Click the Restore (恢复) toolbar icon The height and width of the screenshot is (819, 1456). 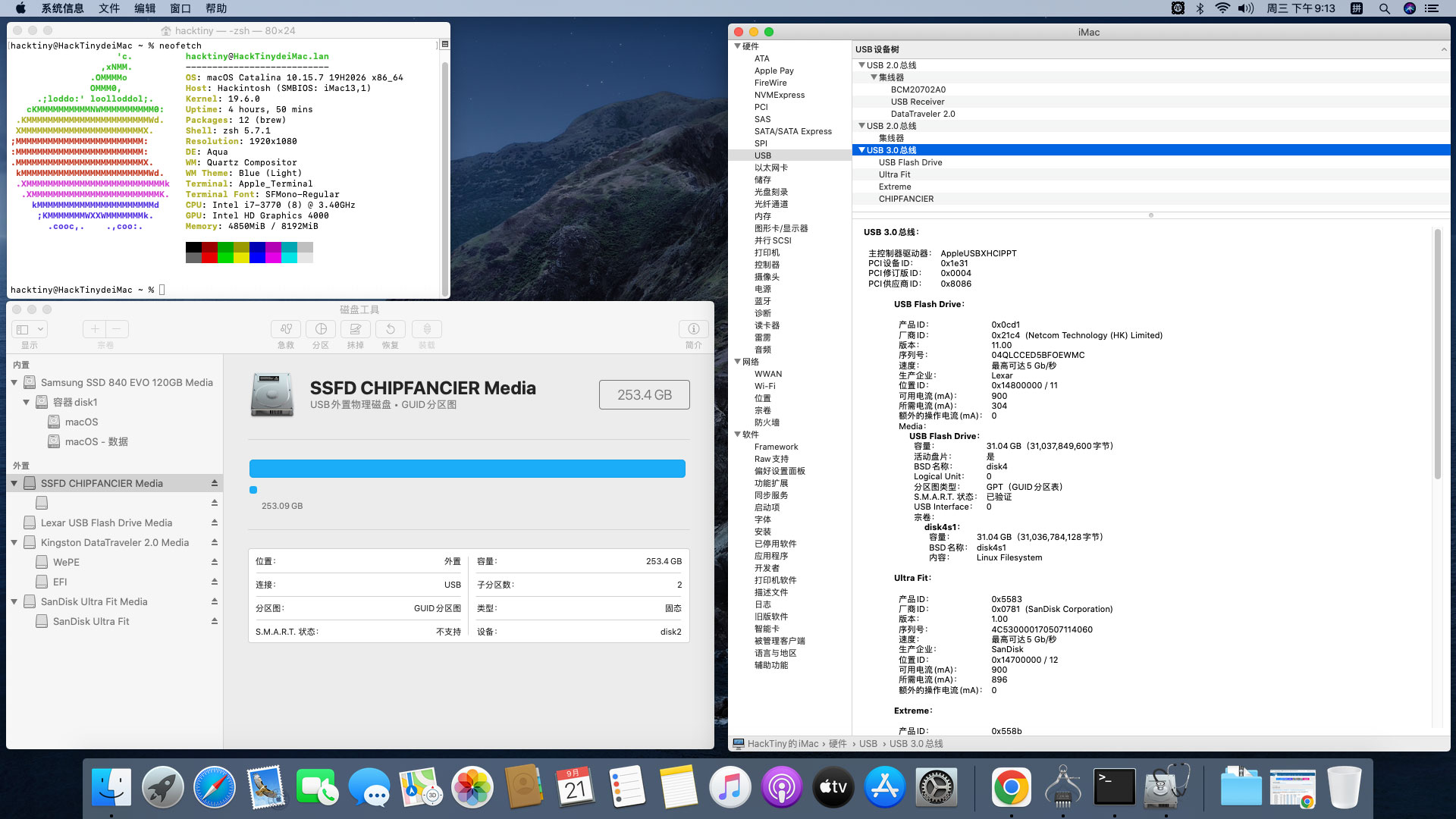click(x=390, y=329)
